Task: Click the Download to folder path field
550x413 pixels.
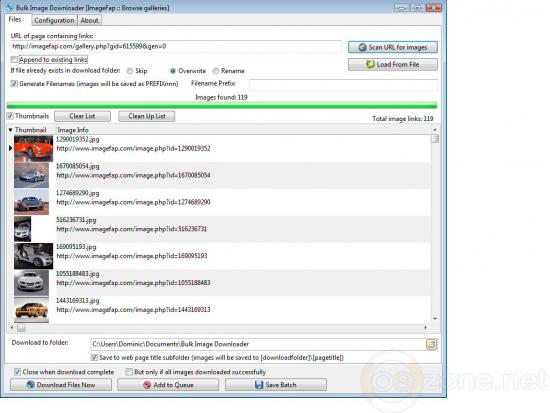Action: 258,344
